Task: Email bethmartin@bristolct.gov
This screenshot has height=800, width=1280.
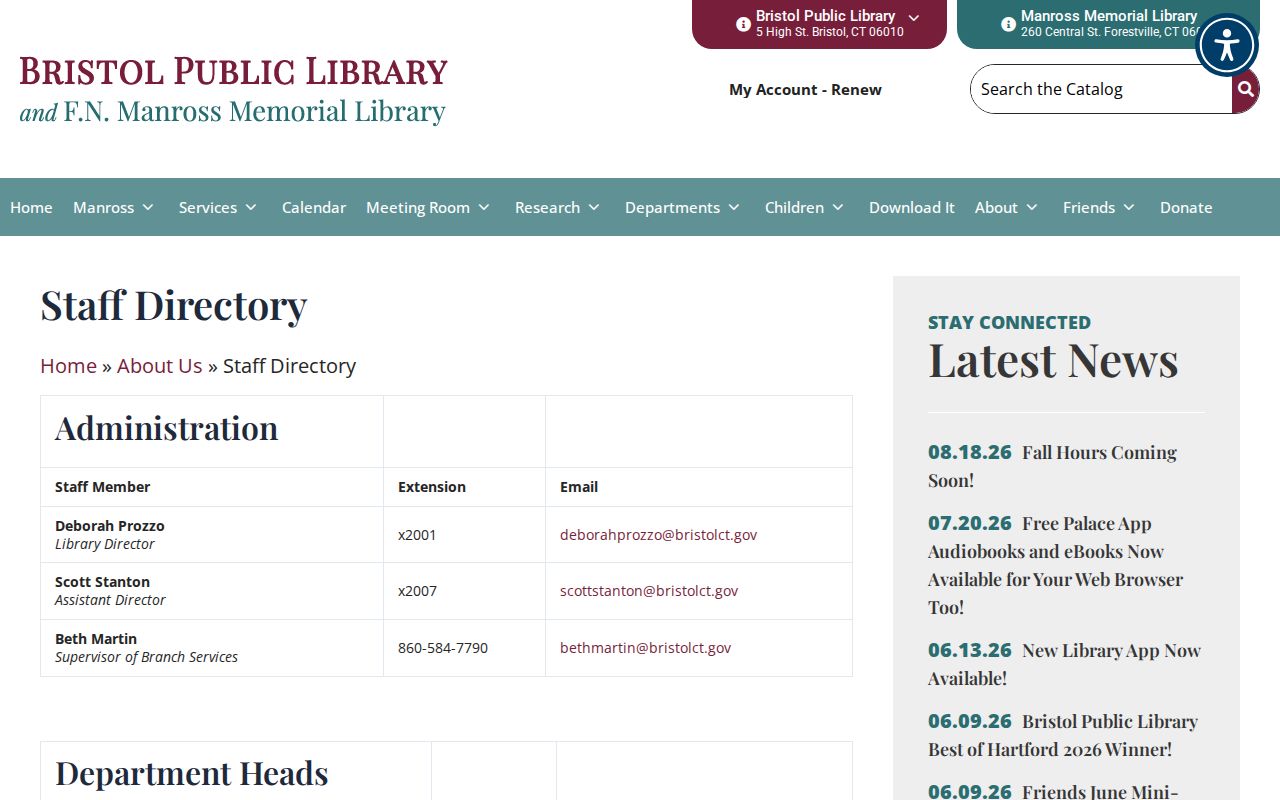Action: 645,648
